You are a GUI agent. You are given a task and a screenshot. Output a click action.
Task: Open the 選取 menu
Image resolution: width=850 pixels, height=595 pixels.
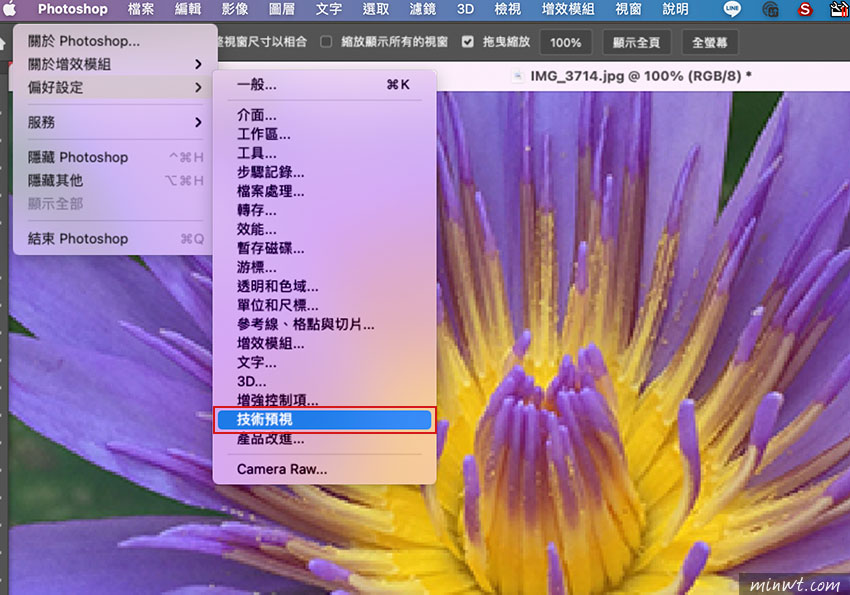[x=376, y=9]
